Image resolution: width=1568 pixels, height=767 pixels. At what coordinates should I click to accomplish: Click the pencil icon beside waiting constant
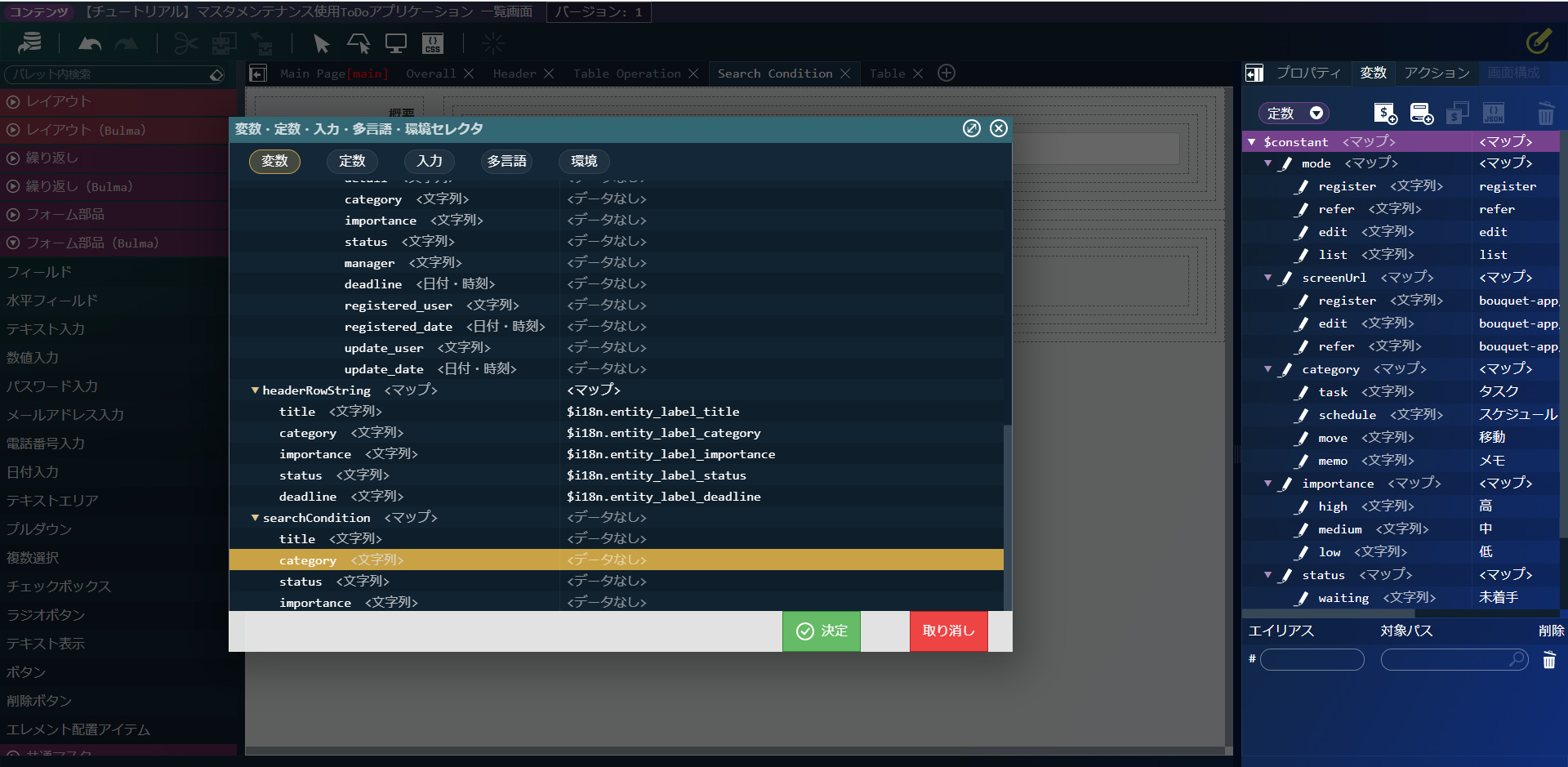point(1303,599)
